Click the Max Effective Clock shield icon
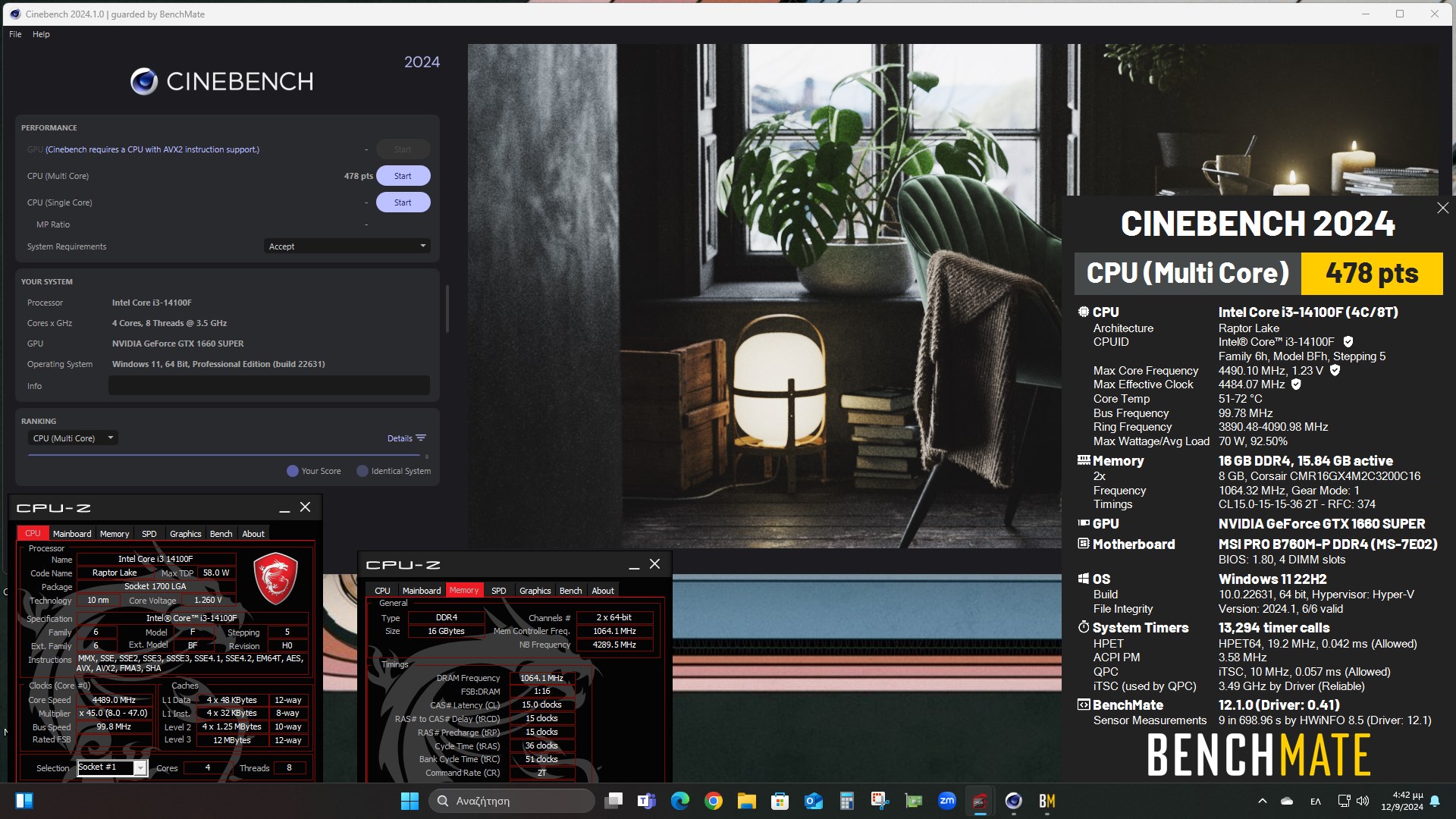The image size is (1456, 819). pos(1296,384)
